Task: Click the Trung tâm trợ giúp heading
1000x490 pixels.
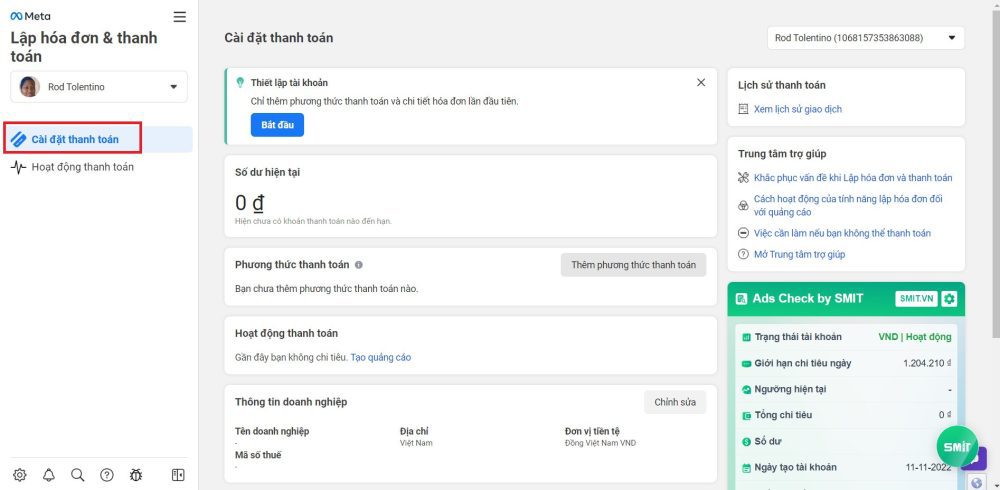Action: click(782, 154)
